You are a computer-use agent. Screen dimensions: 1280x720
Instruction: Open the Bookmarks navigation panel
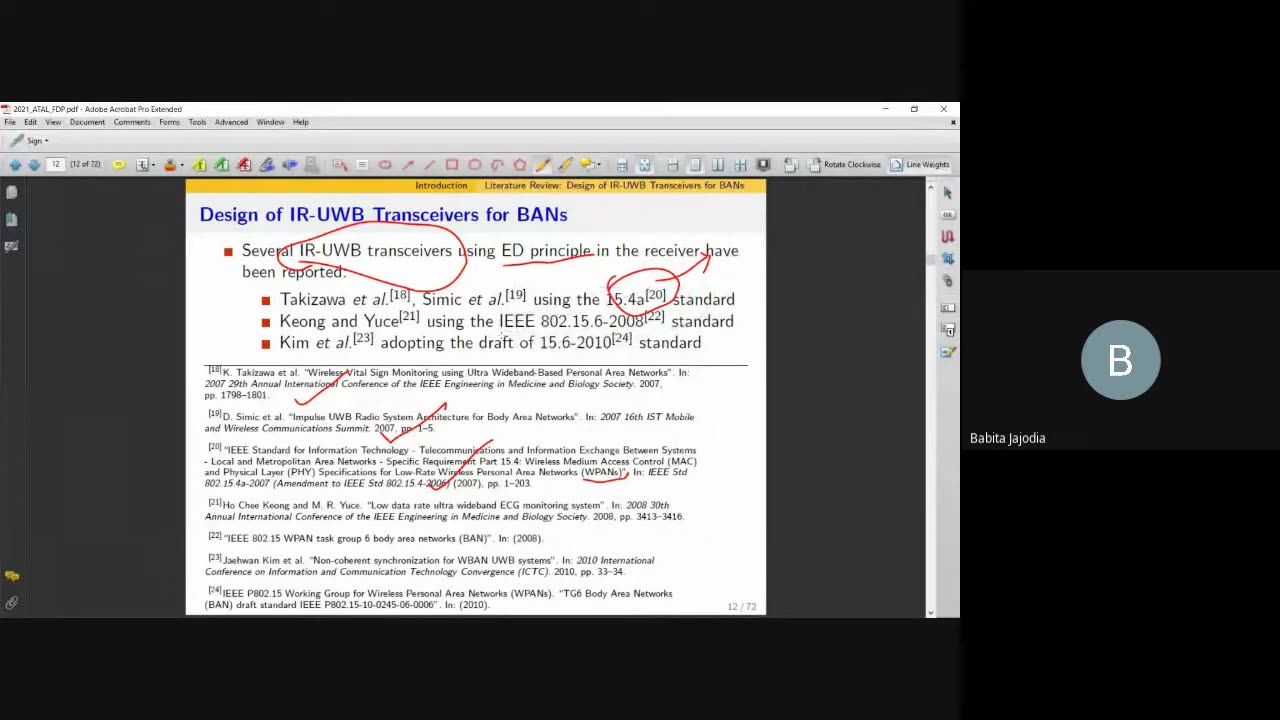[x=11, y=219]
